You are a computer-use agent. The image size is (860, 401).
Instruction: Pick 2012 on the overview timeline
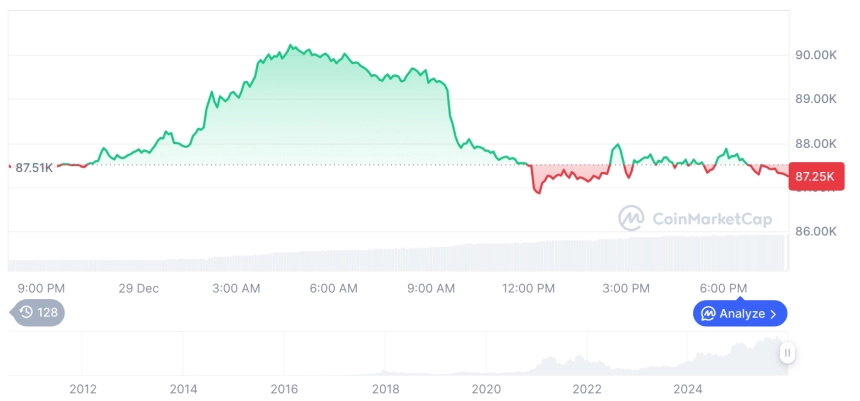[x=82, y=388]
